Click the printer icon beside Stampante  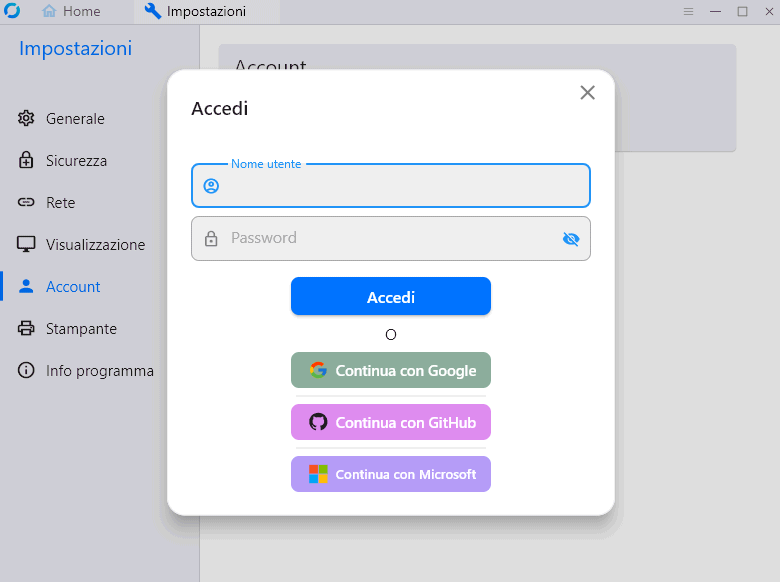point(26,328)
